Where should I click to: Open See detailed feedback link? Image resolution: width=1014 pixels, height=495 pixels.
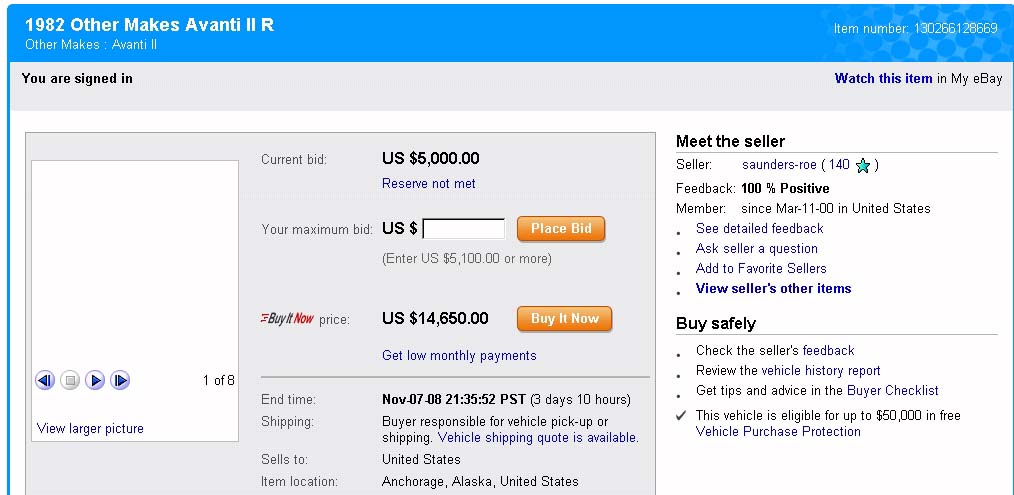[760, 229]
